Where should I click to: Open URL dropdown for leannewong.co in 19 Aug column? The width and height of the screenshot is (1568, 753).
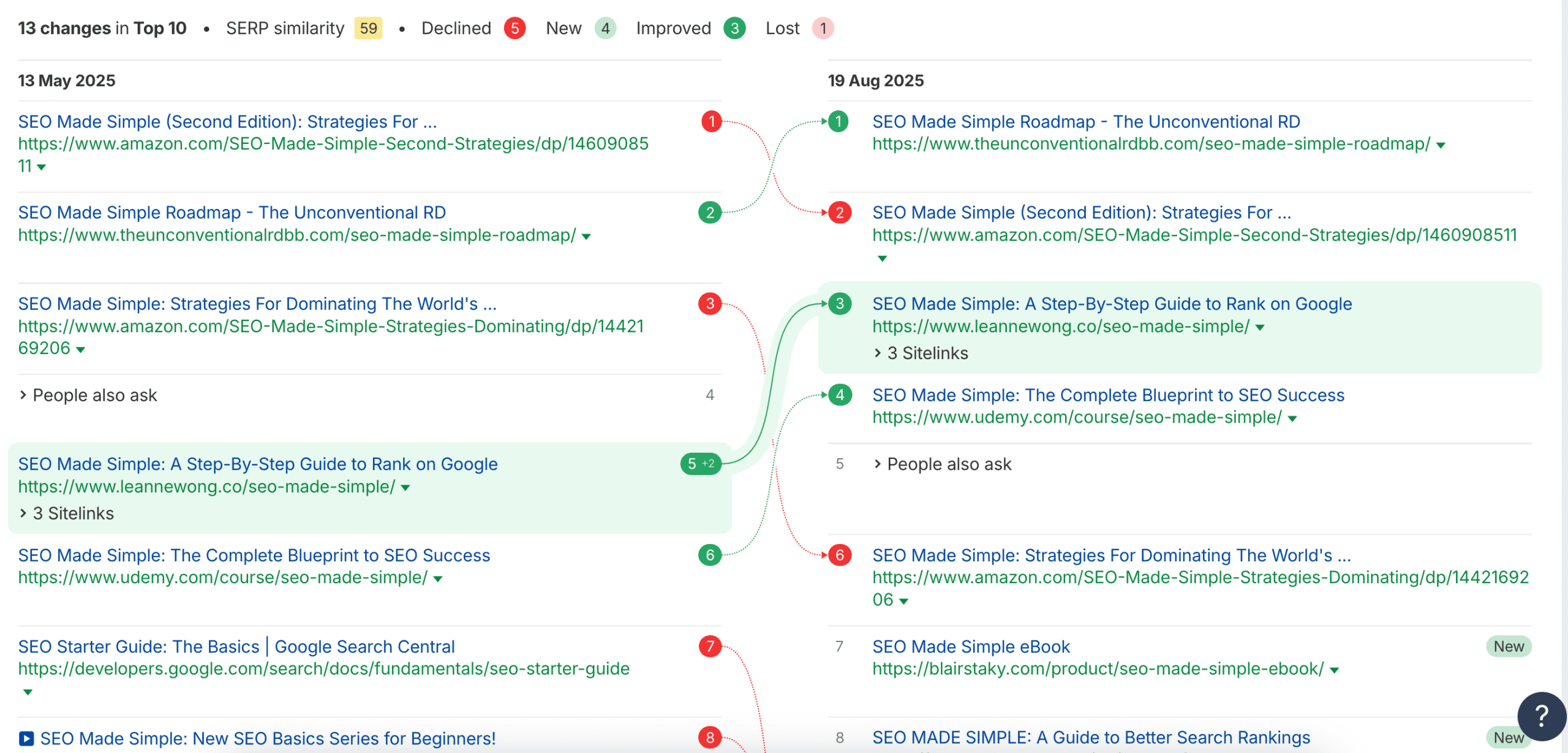[1259, 328]
